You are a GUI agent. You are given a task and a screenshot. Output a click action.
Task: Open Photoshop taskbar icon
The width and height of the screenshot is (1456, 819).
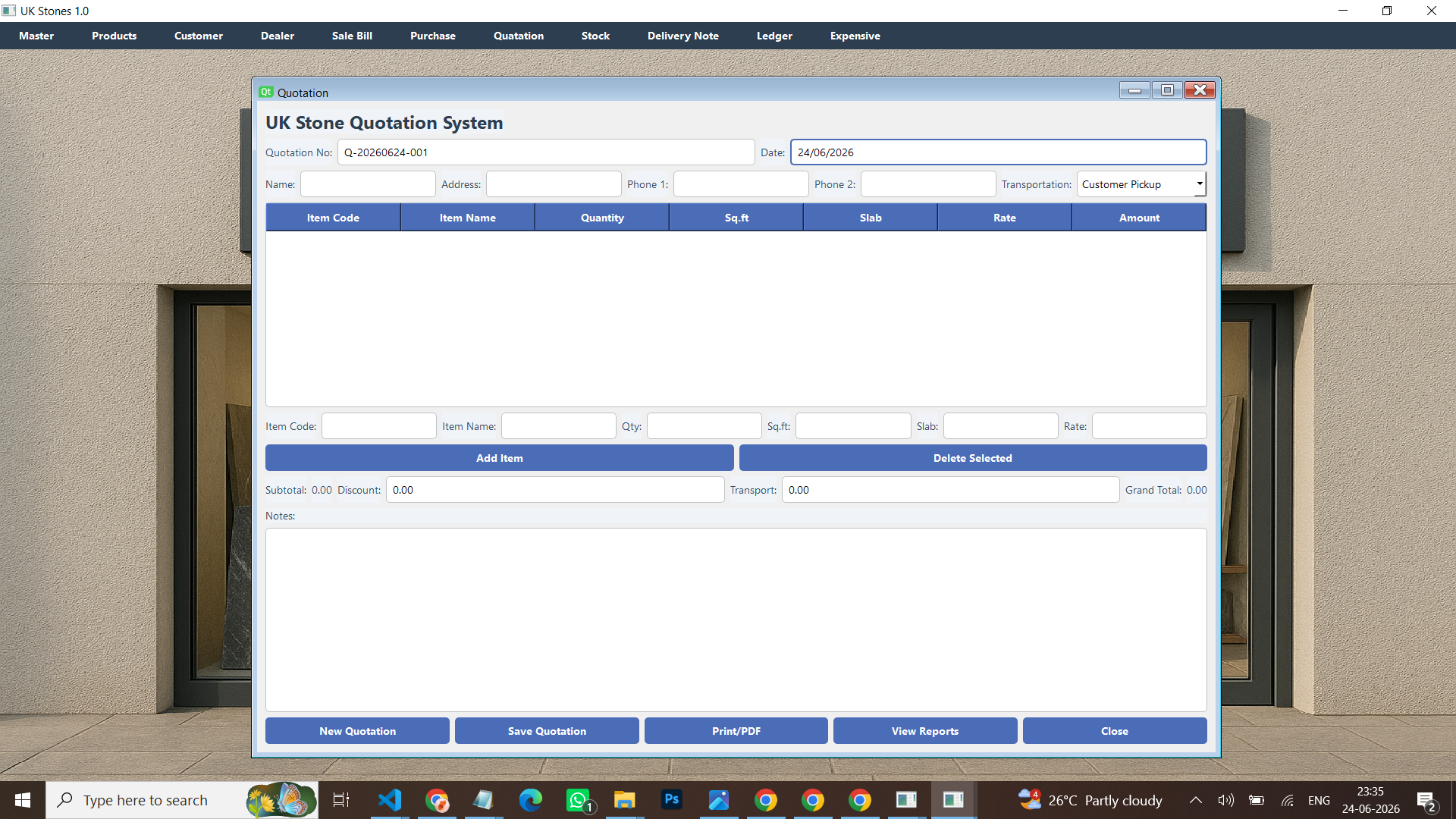click(x=671, y=800)
